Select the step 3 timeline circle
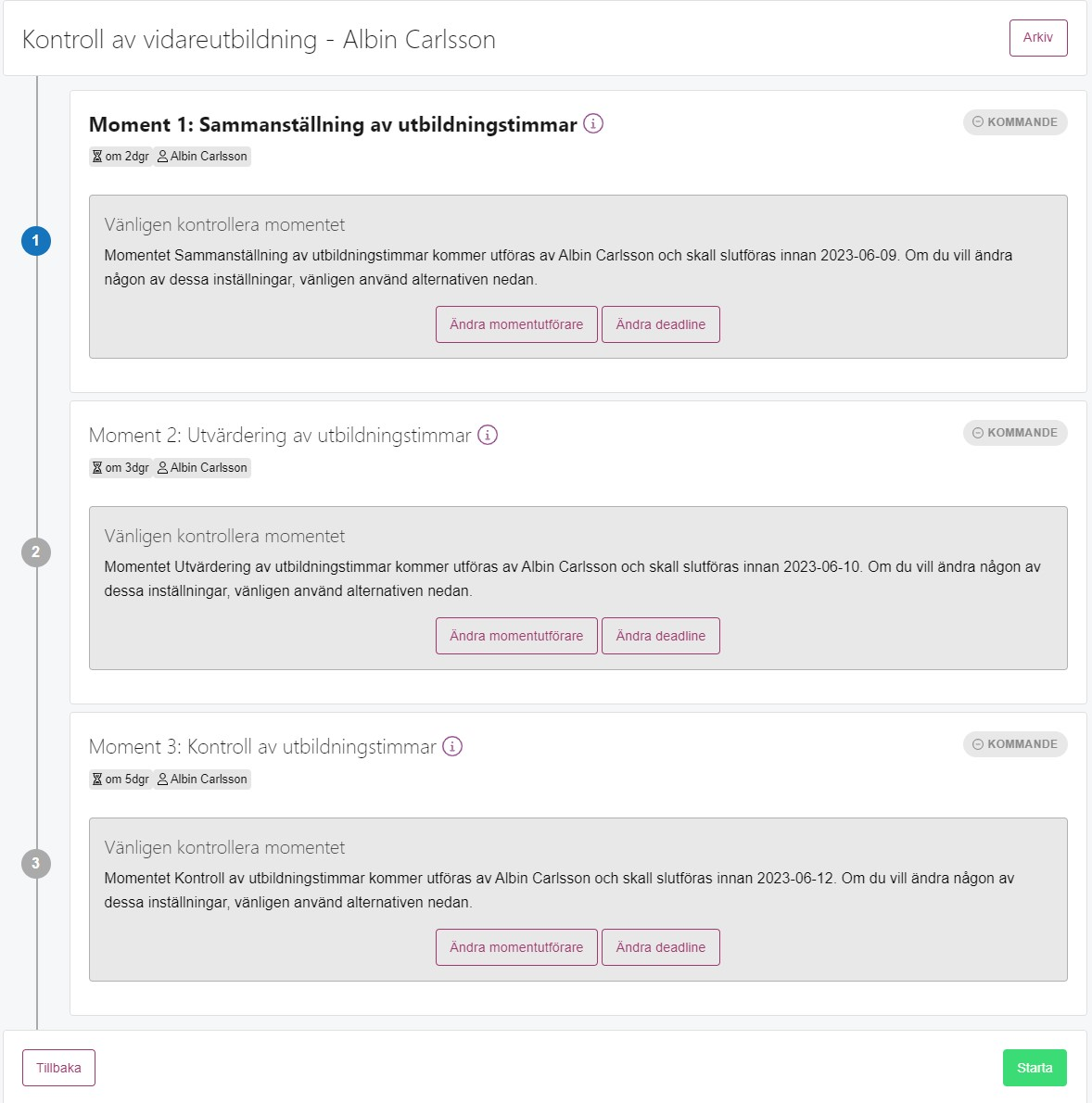The height and width of the screenshot is (1103, 1092). pyautogui.click(x=36, y=864)
